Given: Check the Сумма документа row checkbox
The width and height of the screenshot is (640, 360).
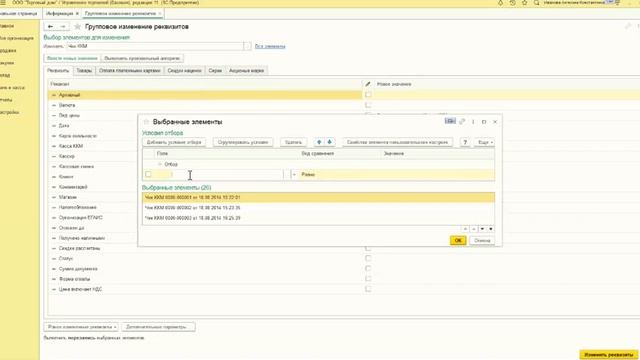Looking at the screenshot, I should tap(368, 269).
